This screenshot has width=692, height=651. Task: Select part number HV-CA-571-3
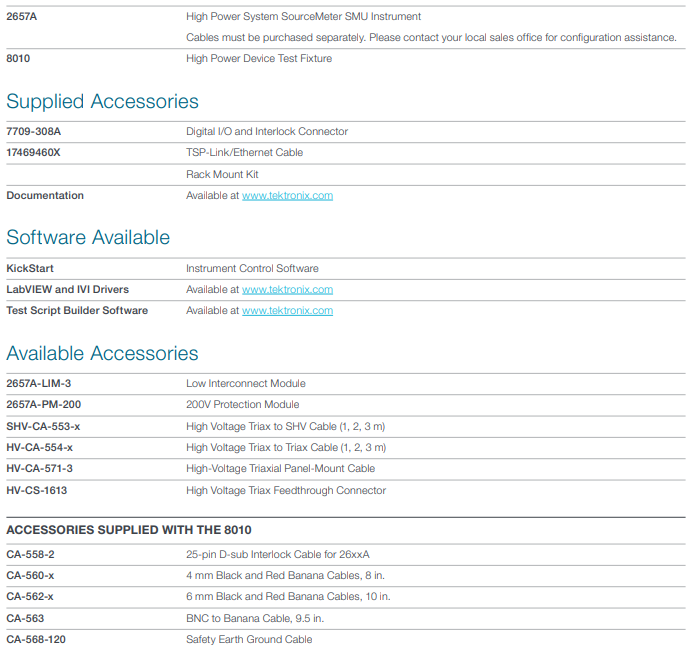click(40, 469)
